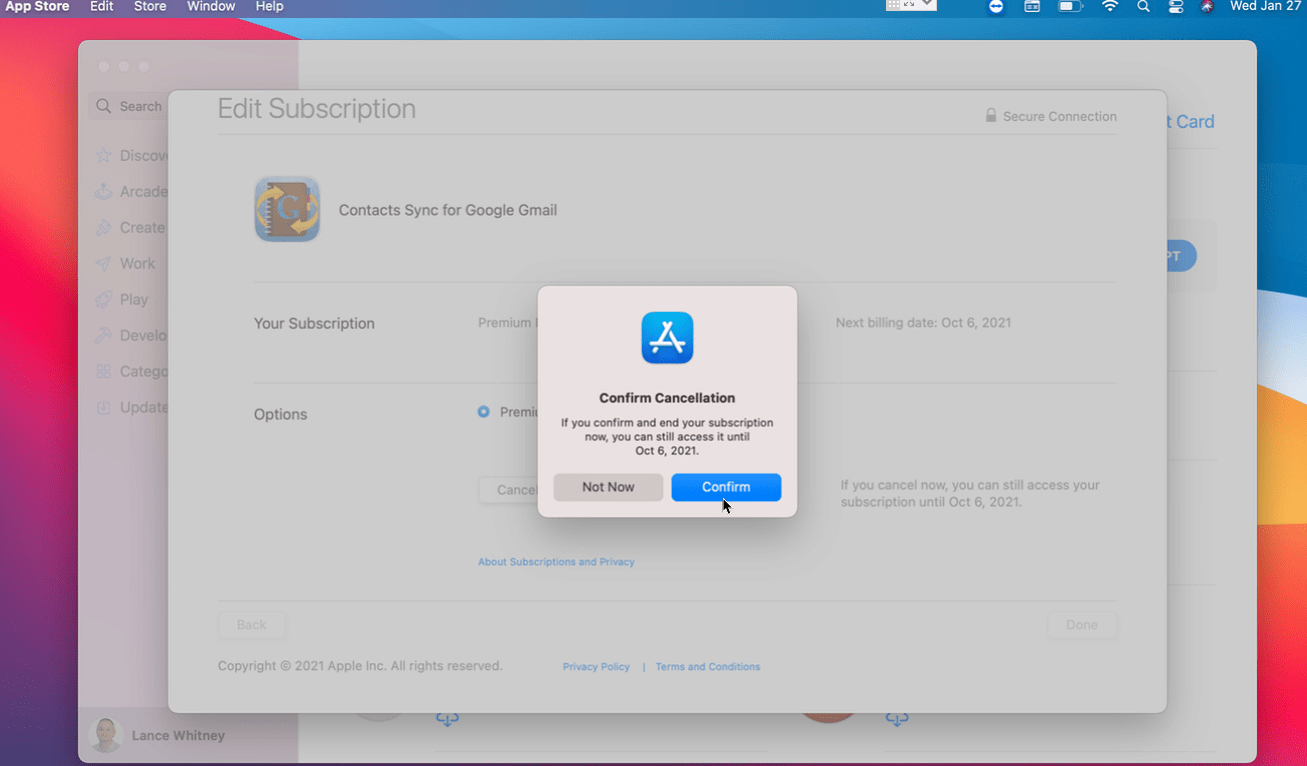Screen dimensions: 1307x766
Task: Click the Back button
Action: (251, 625)
